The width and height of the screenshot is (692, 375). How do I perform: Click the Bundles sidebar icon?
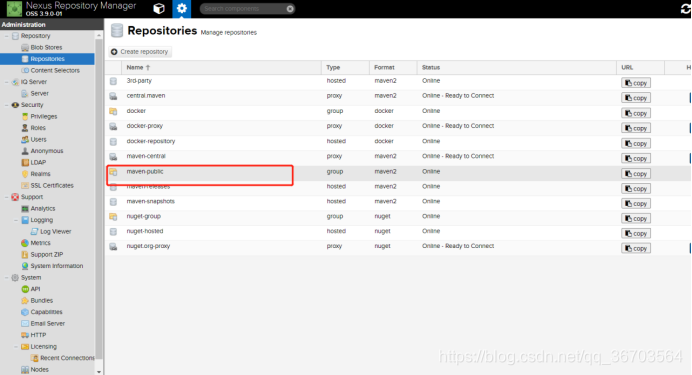pyautogui.click(x=25, y=301)
